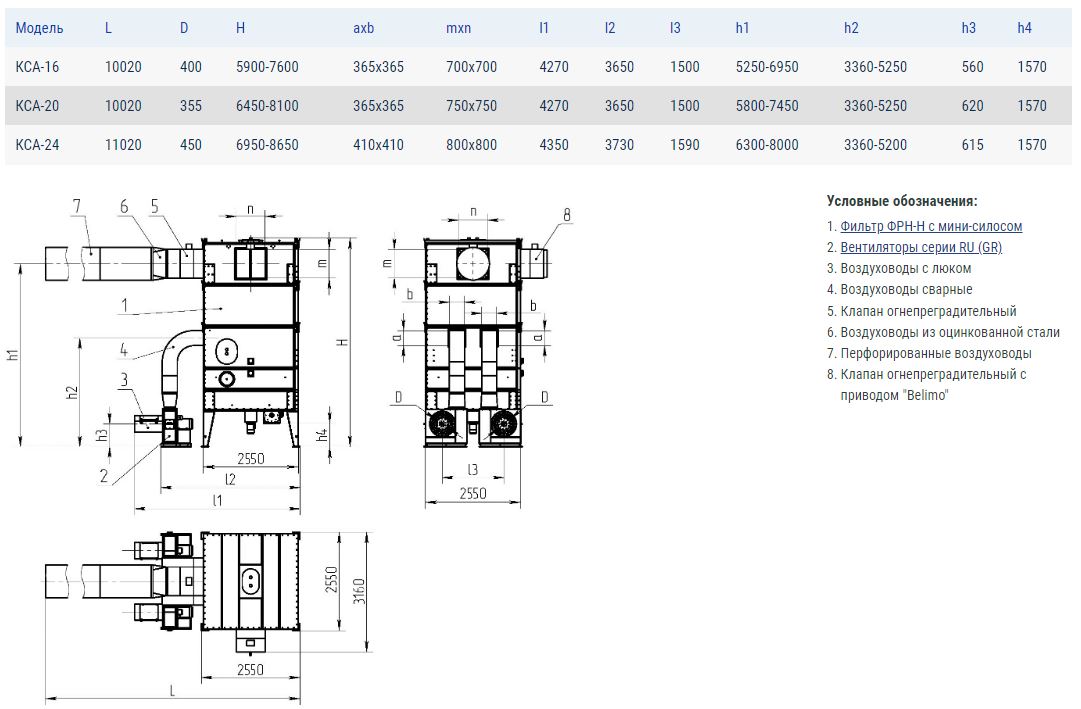The width and height of the screenshot is (1081, 709).
Task: Select the Модель column header
Action: pos(39,28)
